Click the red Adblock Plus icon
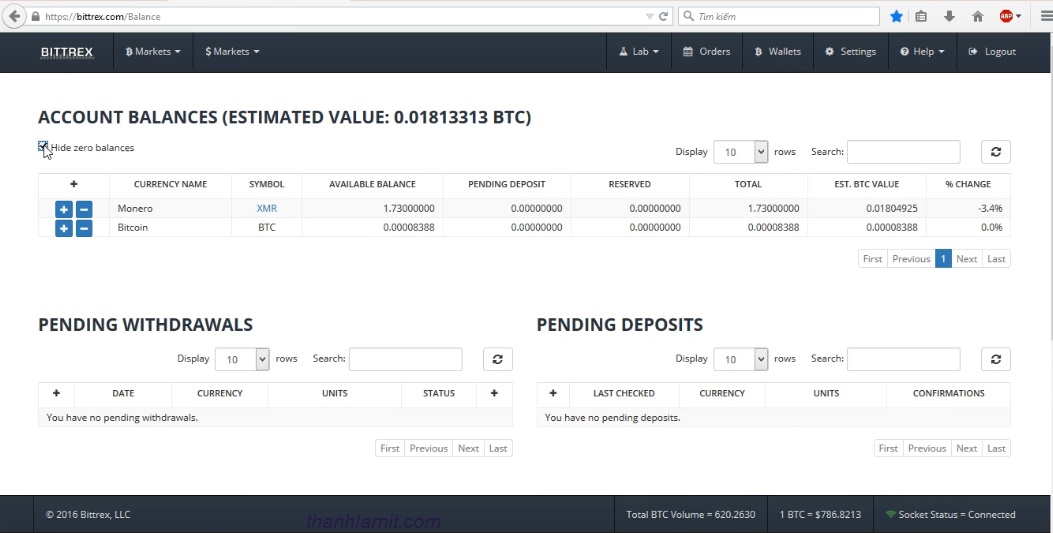 (1006, 16)
